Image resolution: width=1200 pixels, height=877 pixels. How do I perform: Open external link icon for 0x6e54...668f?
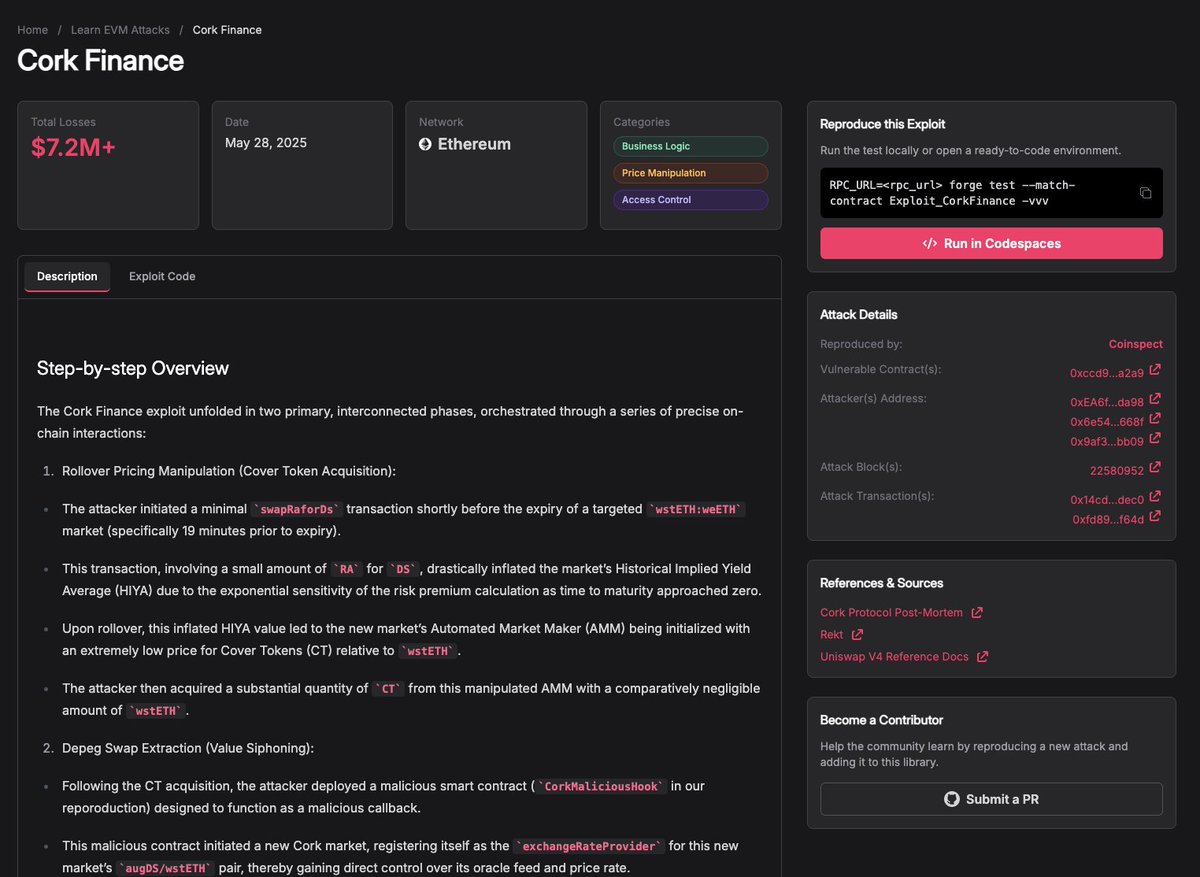1155,420
